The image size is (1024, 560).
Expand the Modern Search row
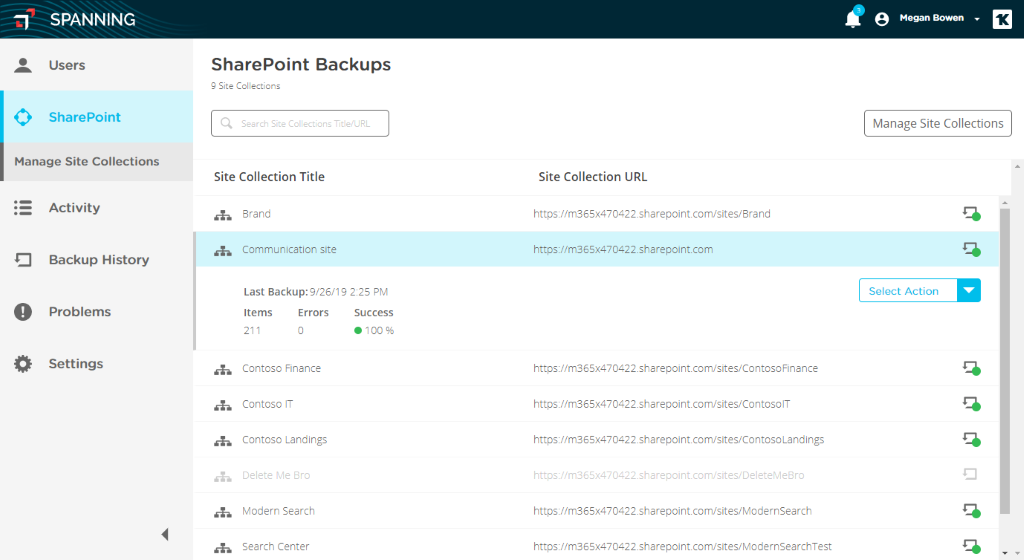597,510
